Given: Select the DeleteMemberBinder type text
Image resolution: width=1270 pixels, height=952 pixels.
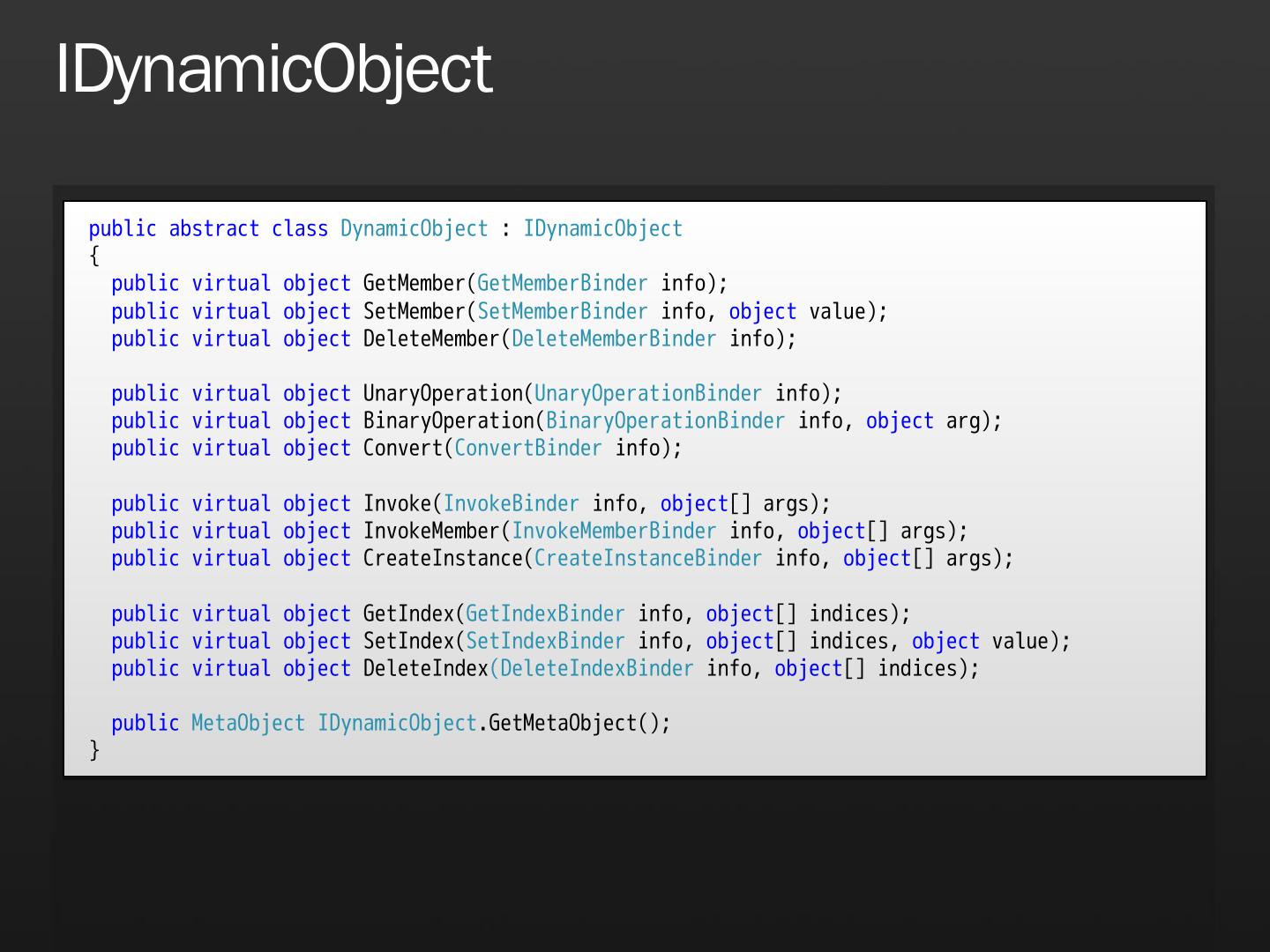Looking at the screenshot, I should 614,339.
